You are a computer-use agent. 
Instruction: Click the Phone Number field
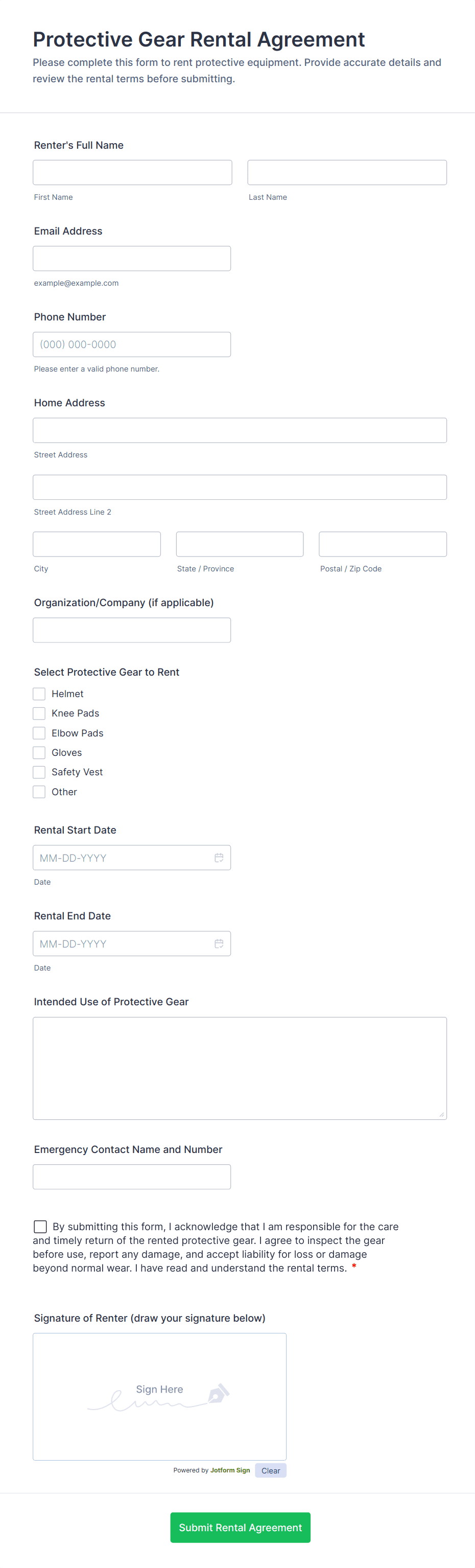tap(131, 344)
